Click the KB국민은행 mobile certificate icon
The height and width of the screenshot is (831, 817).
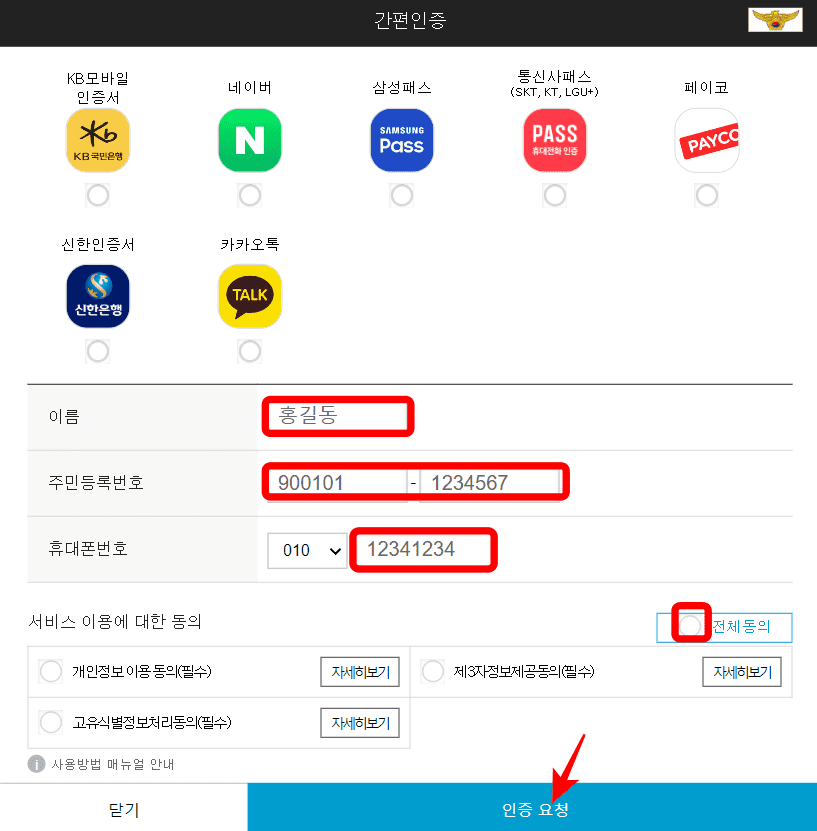pos(98,140)
